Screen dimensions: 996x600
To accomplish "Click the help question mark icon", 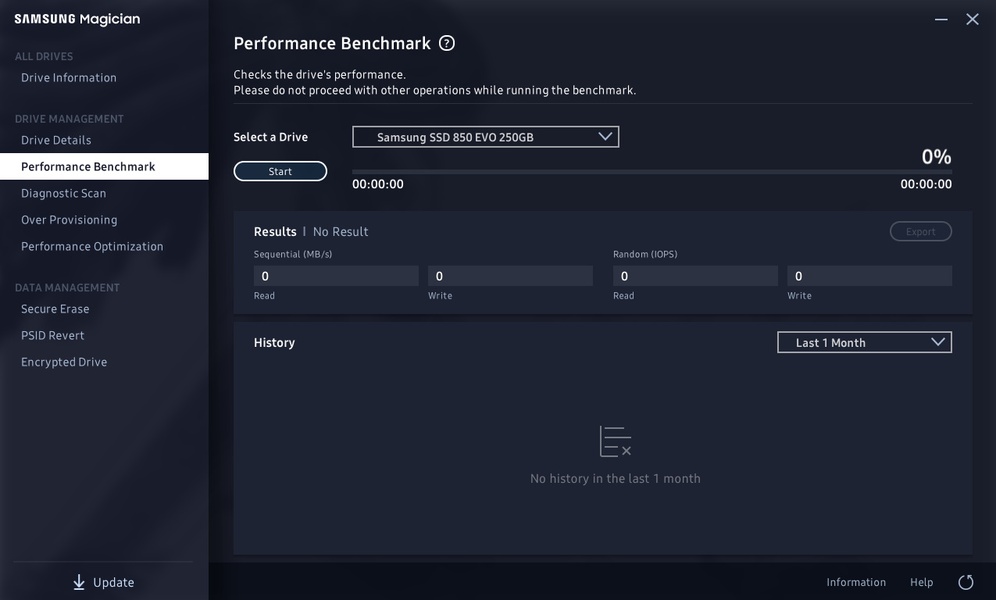I will coord(447,43).
